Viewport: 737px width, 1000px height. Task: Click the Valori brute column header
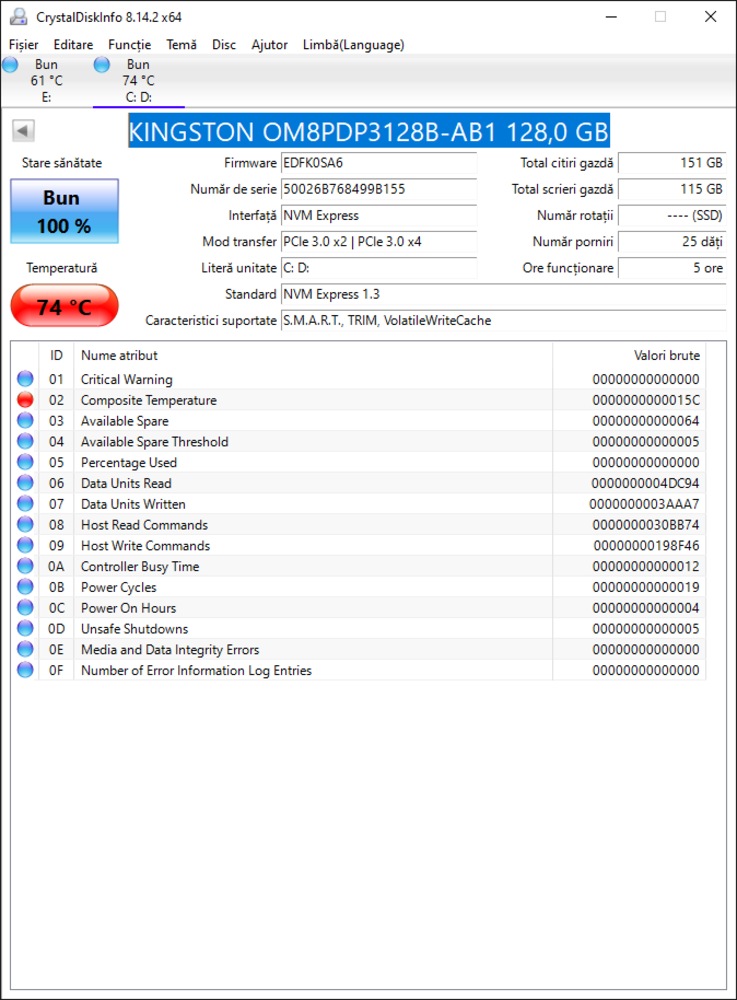click(x=629, y=355)
